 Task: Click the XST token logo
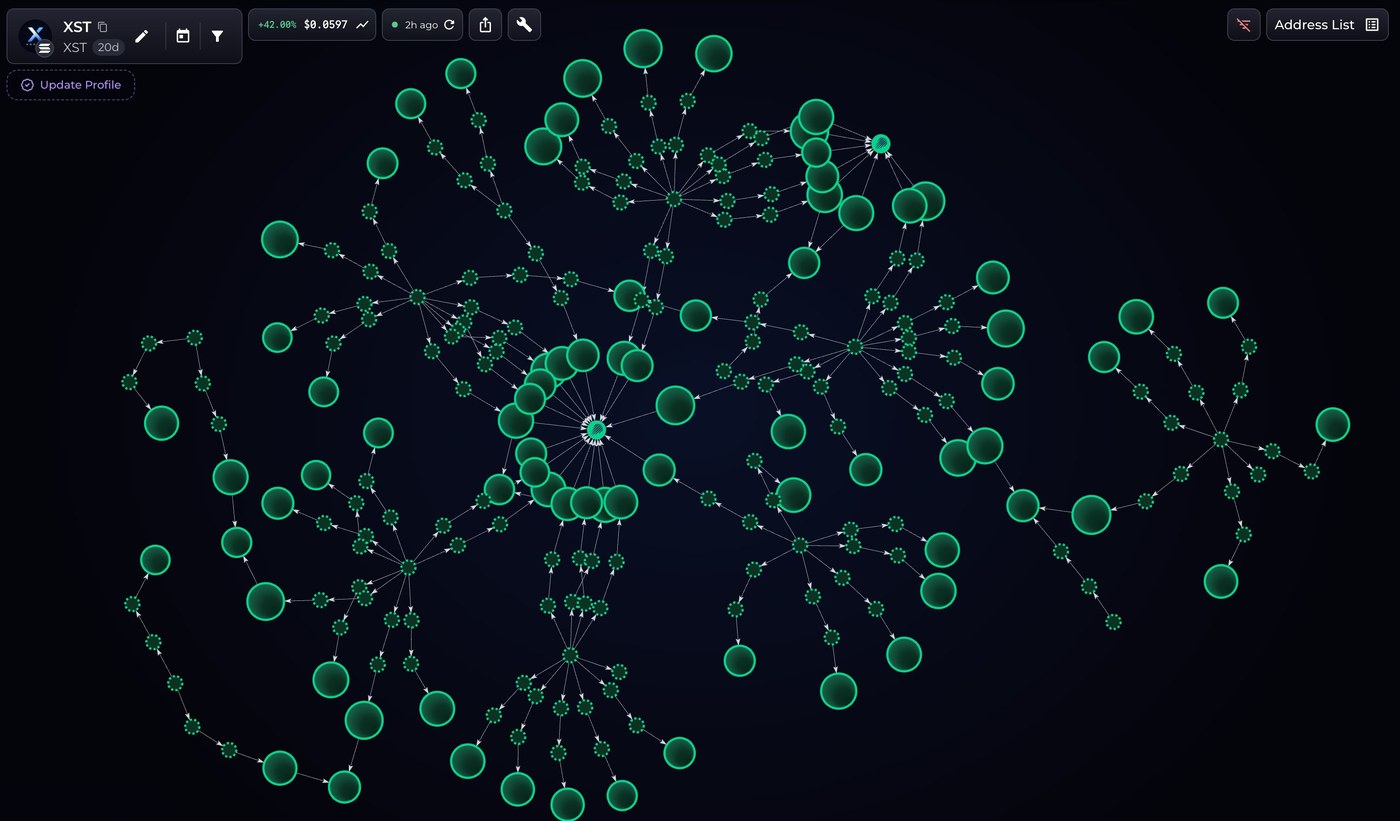click(x=34, y=35)
